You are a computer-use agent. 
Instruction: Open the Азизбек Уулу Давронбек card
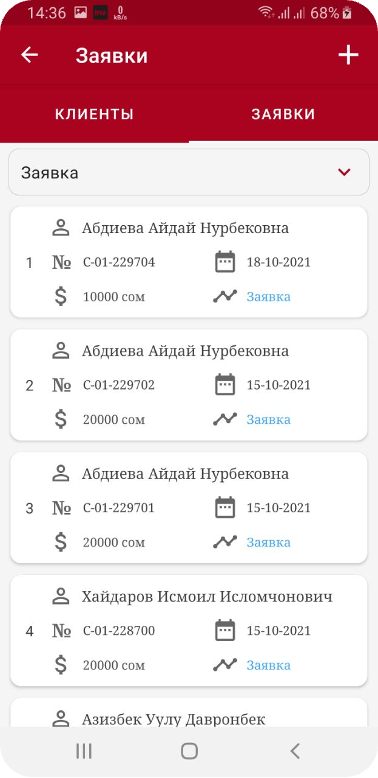coord(189,713)
